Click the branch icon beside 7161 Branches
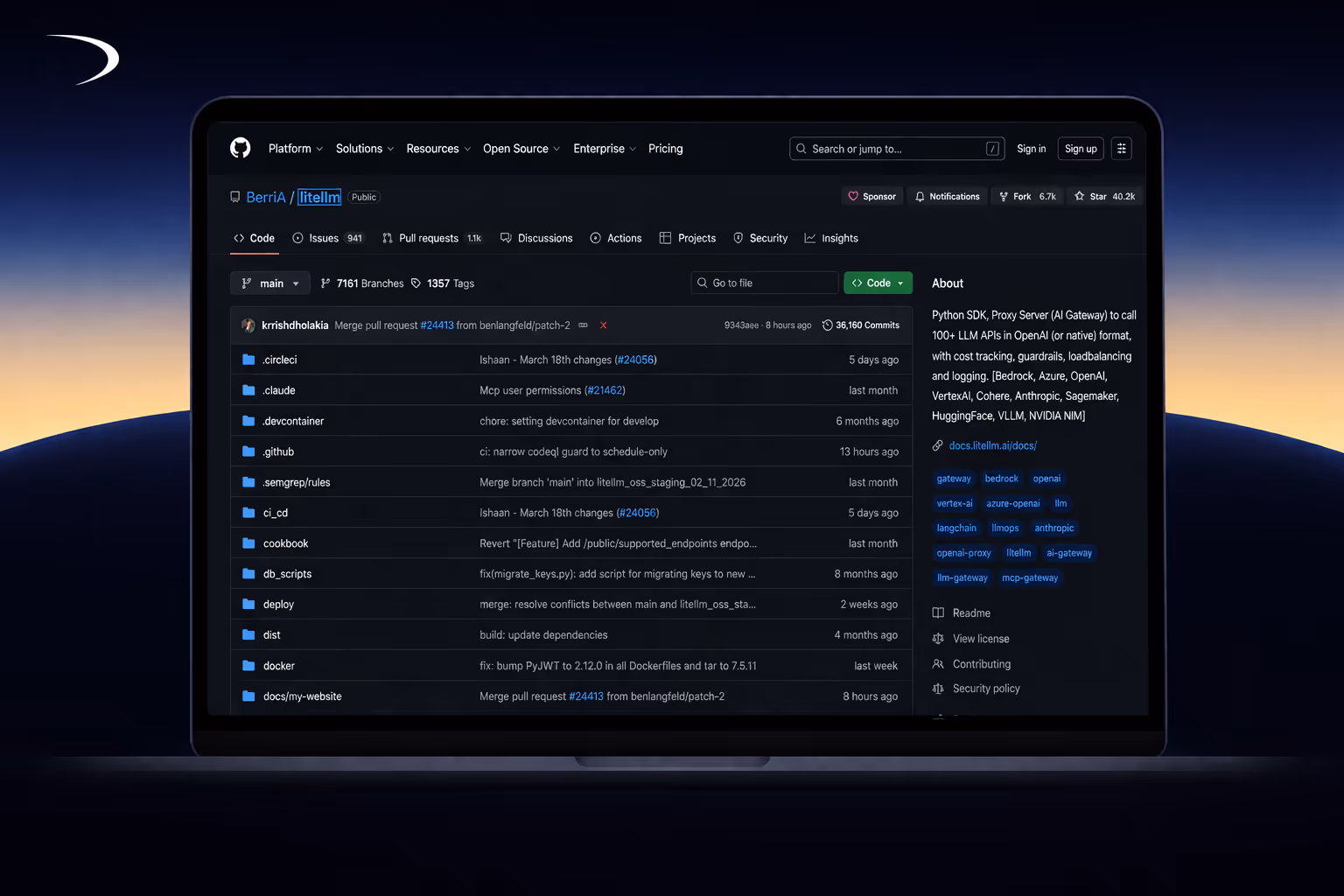The image size is (1344, 896). point(324,283)
